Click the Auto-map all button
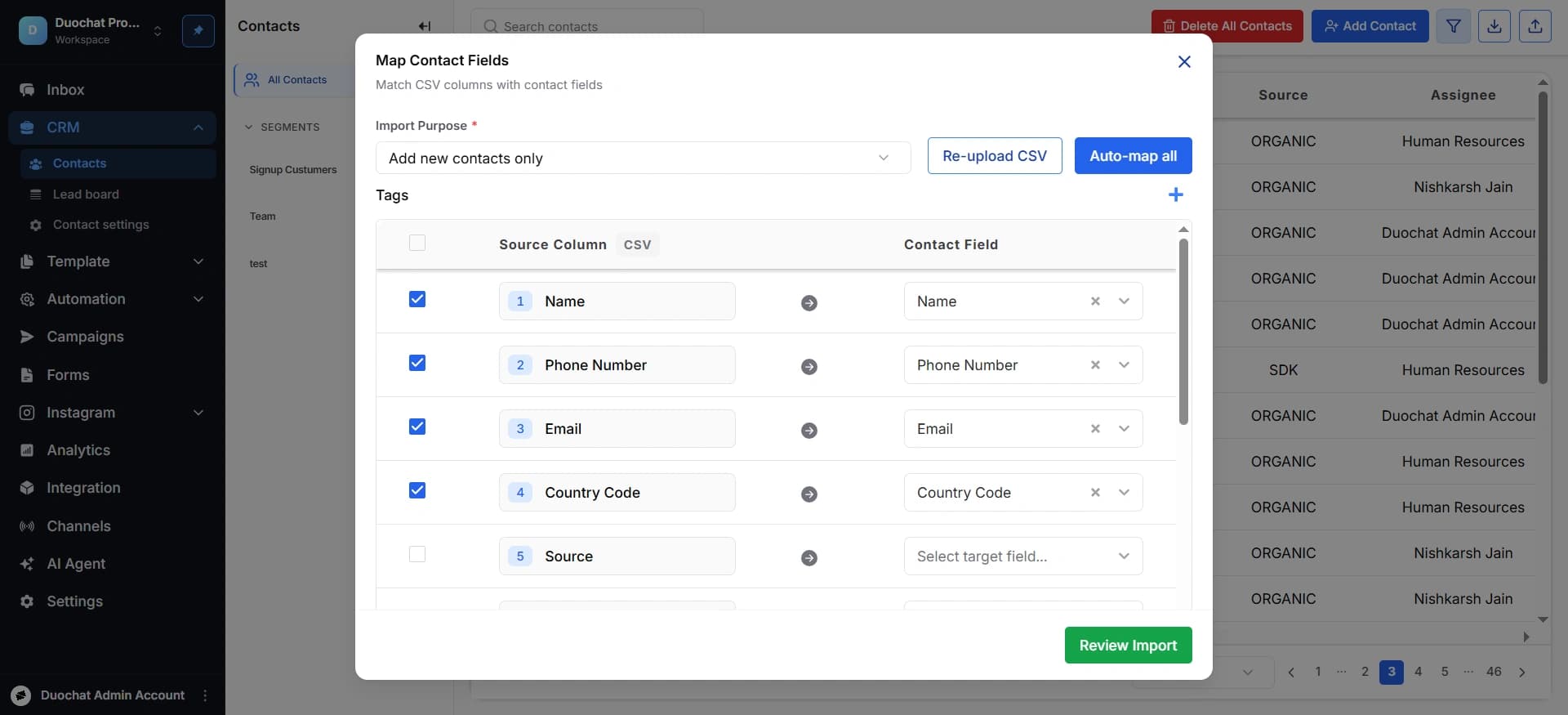 pyautogui.click(x=1134, y=155)
